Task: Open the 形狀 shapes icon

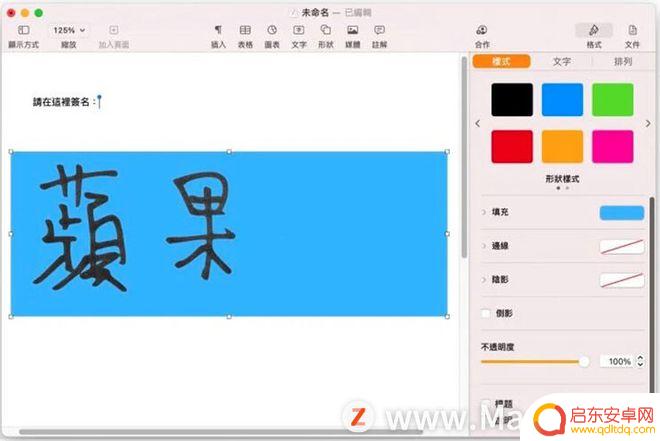Action: pos(326,30)
